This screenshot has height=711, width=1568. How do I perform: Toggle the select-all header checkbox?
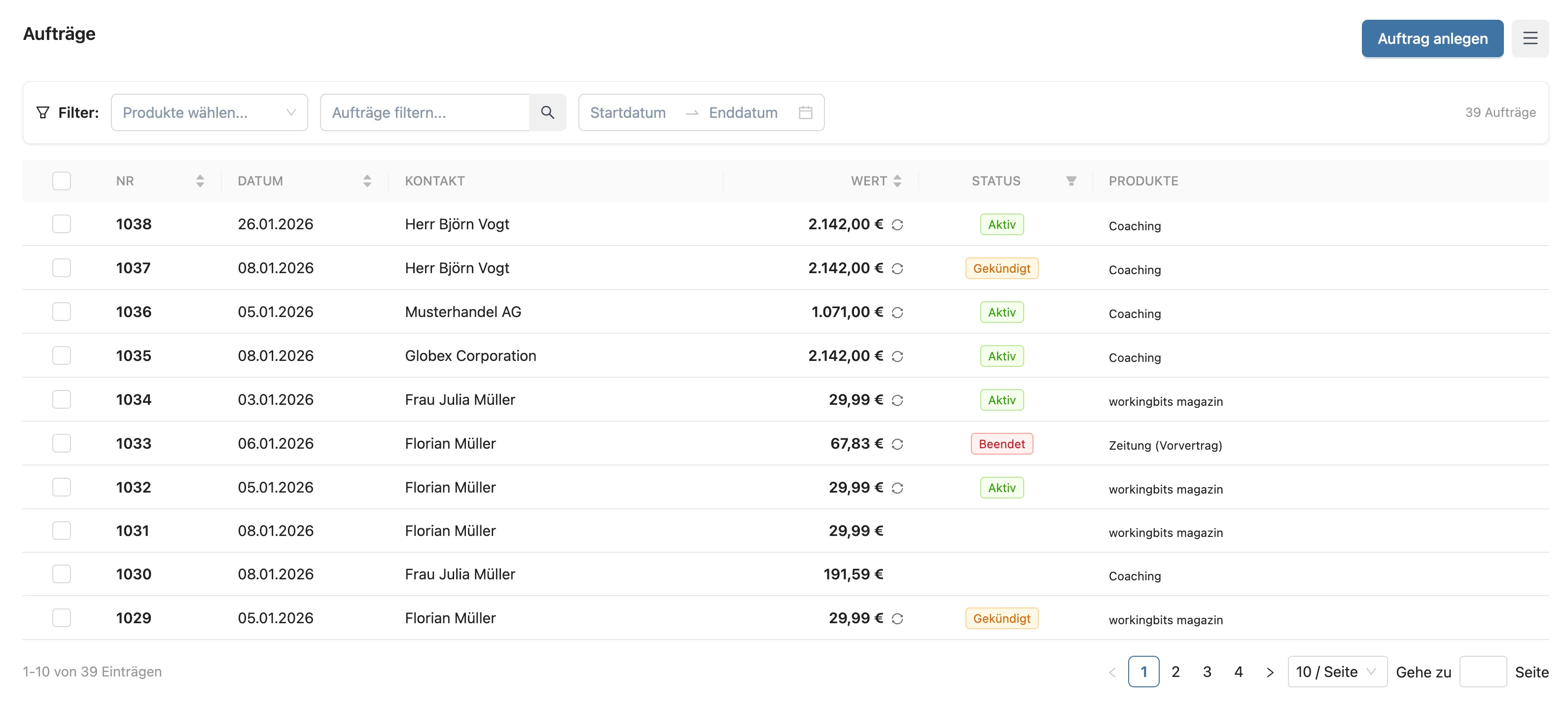(62, 181)
